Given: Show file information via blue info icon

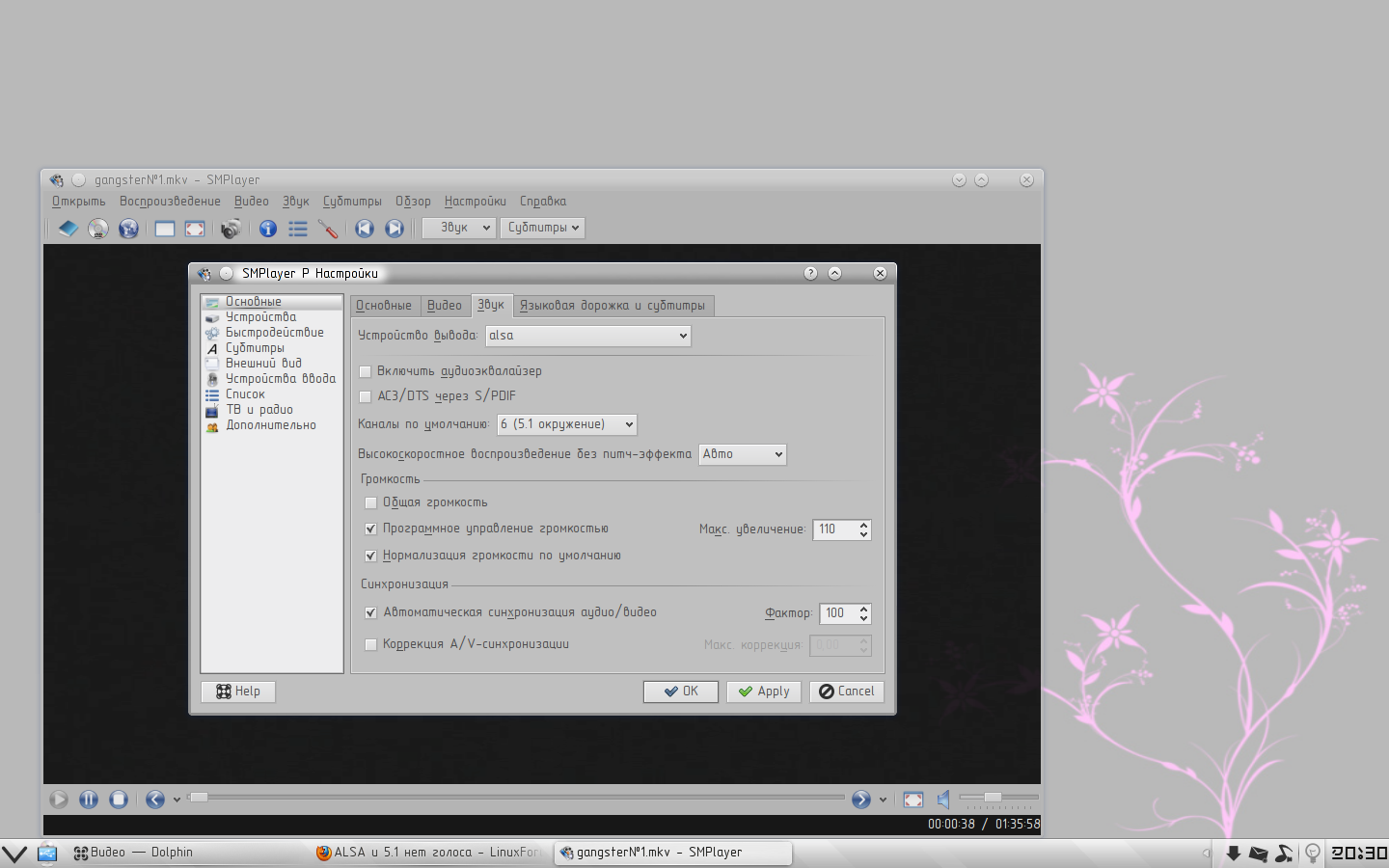Looking at the screenshot, I should (268, 229).
